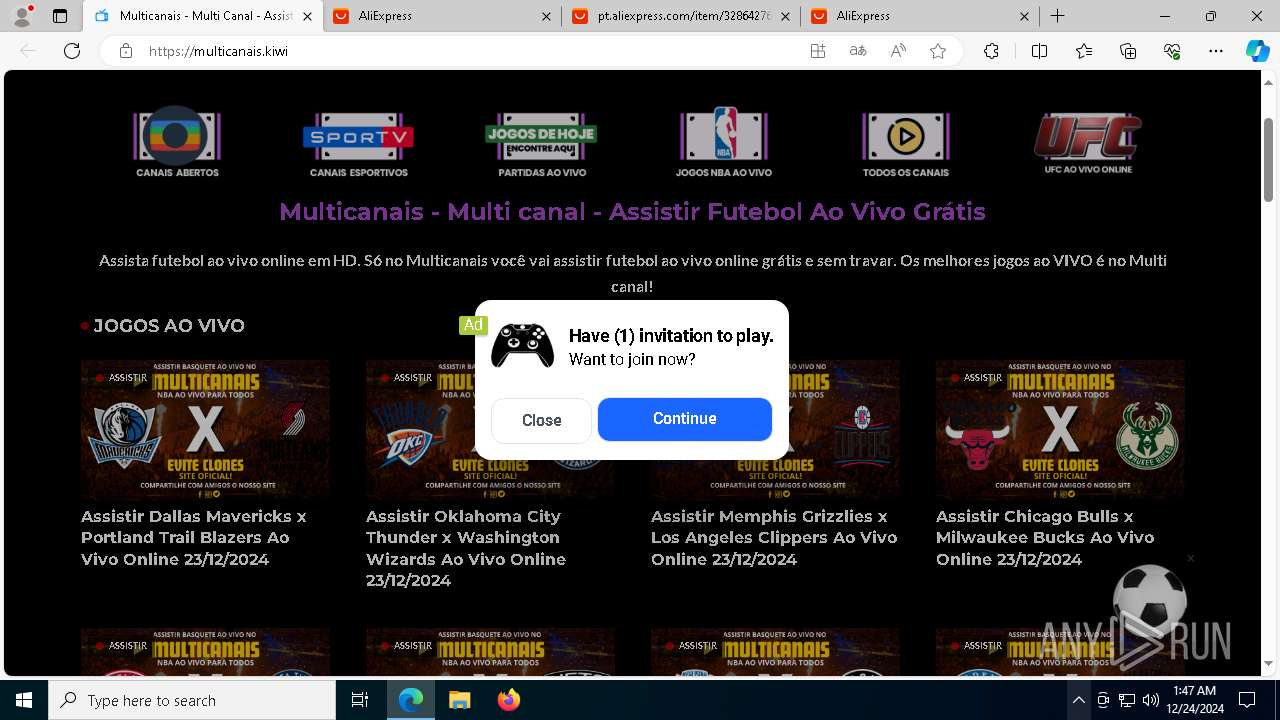Click the game controller icon in popup
The height and width of the screenshot is (720, 1280).
522,346
